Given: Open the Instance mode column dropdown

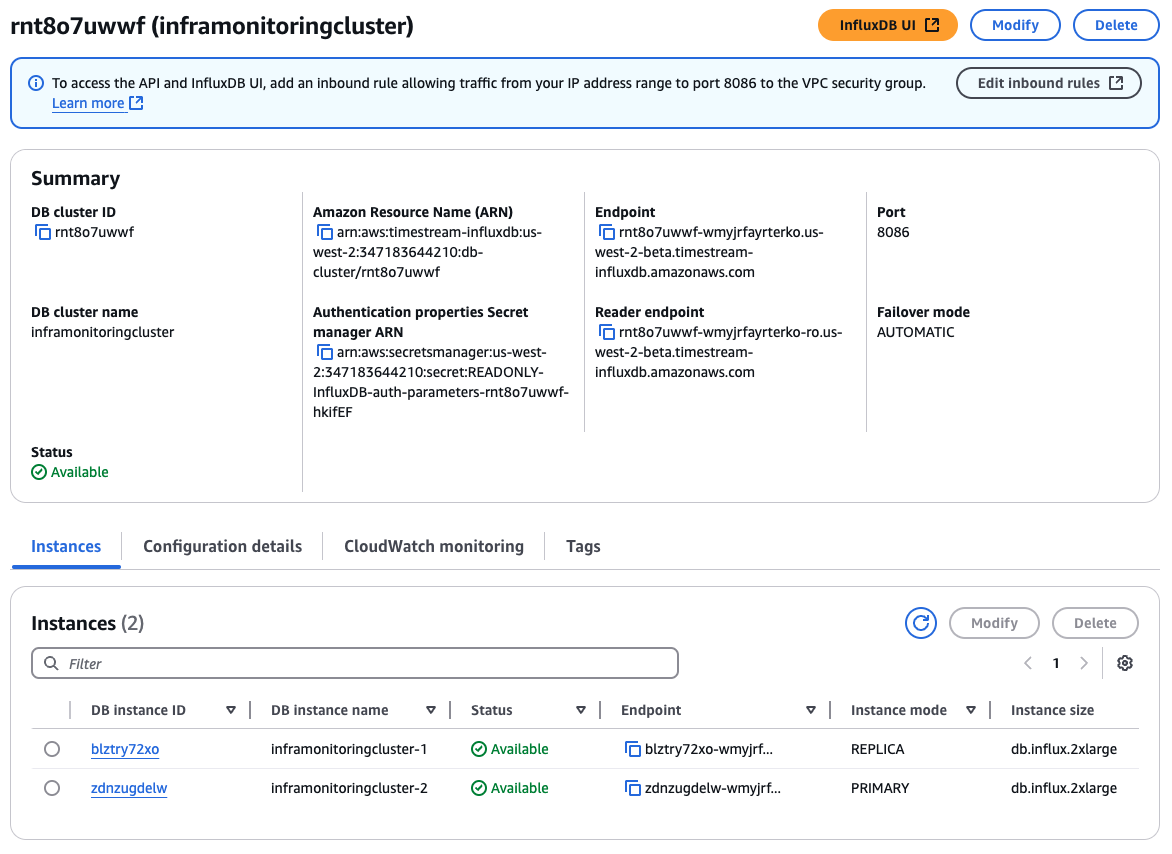Looking at the screenshot, I should click(971, 710).
